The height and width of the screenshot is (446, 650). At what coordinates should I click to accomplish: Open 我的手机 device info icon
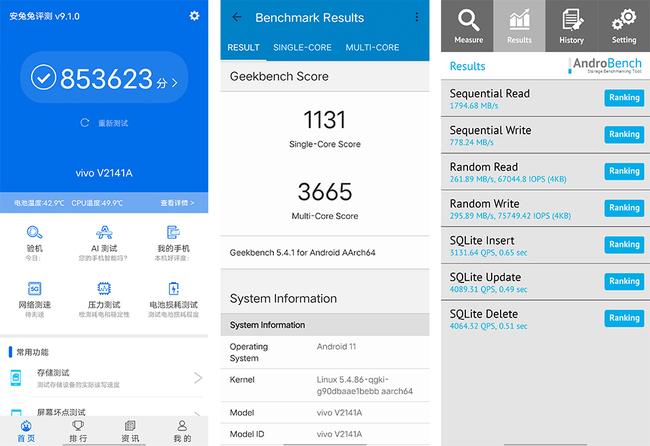pyautogui.click(x=173, y=235)
